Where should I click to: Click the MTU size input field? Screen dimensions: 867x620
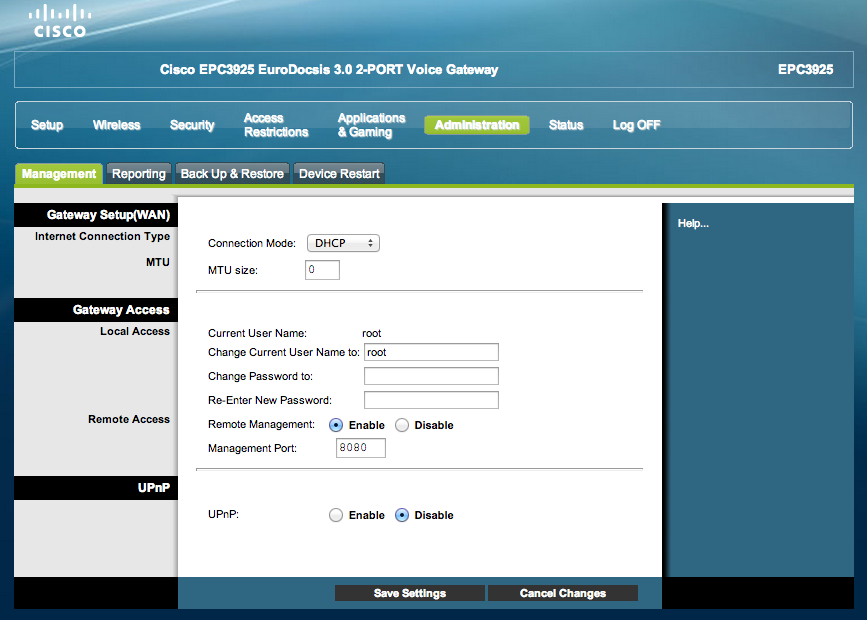[x=322, y=270]
